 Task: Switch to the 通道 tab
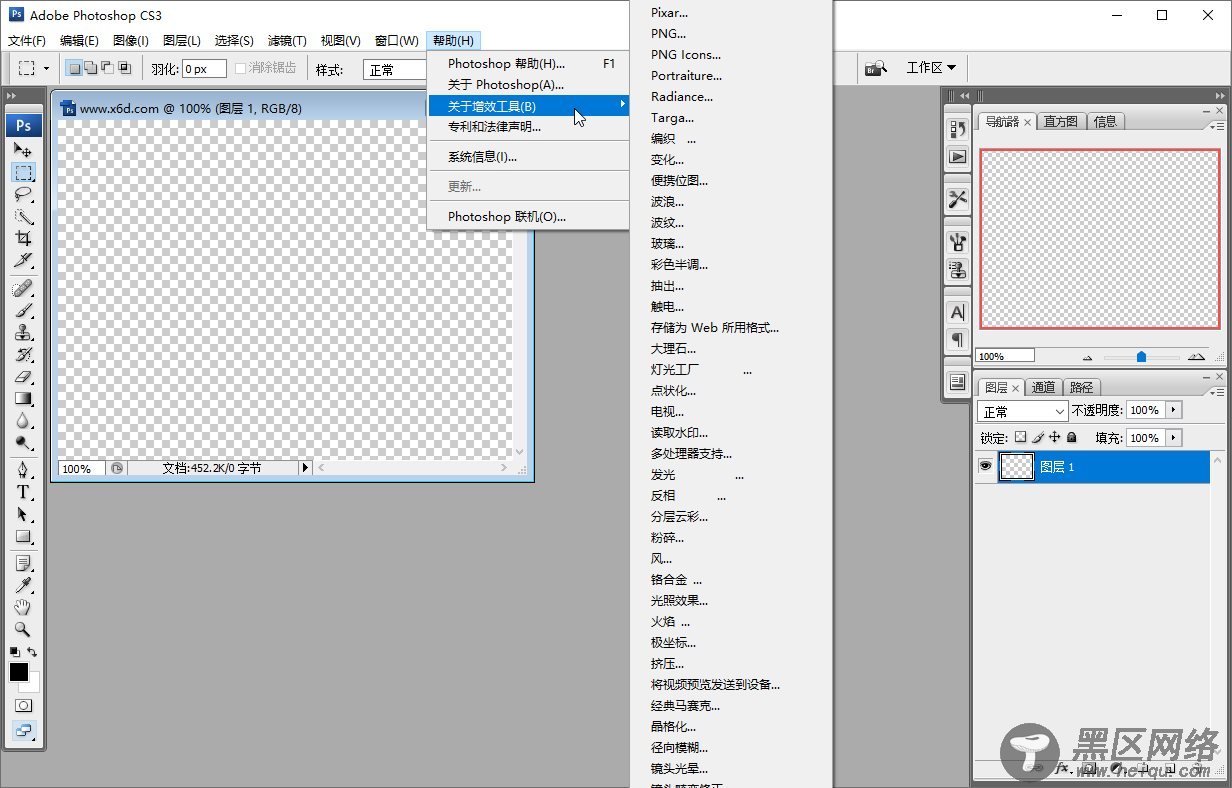(1043, 387)
